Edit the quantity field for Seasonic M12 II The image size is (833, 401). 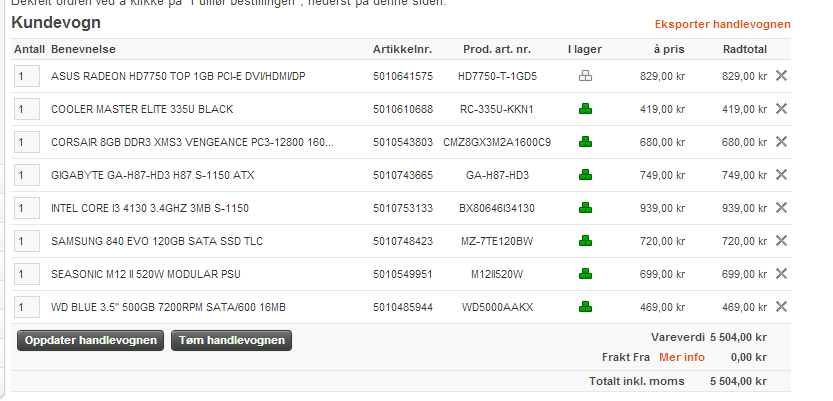[x=27, y=274]
